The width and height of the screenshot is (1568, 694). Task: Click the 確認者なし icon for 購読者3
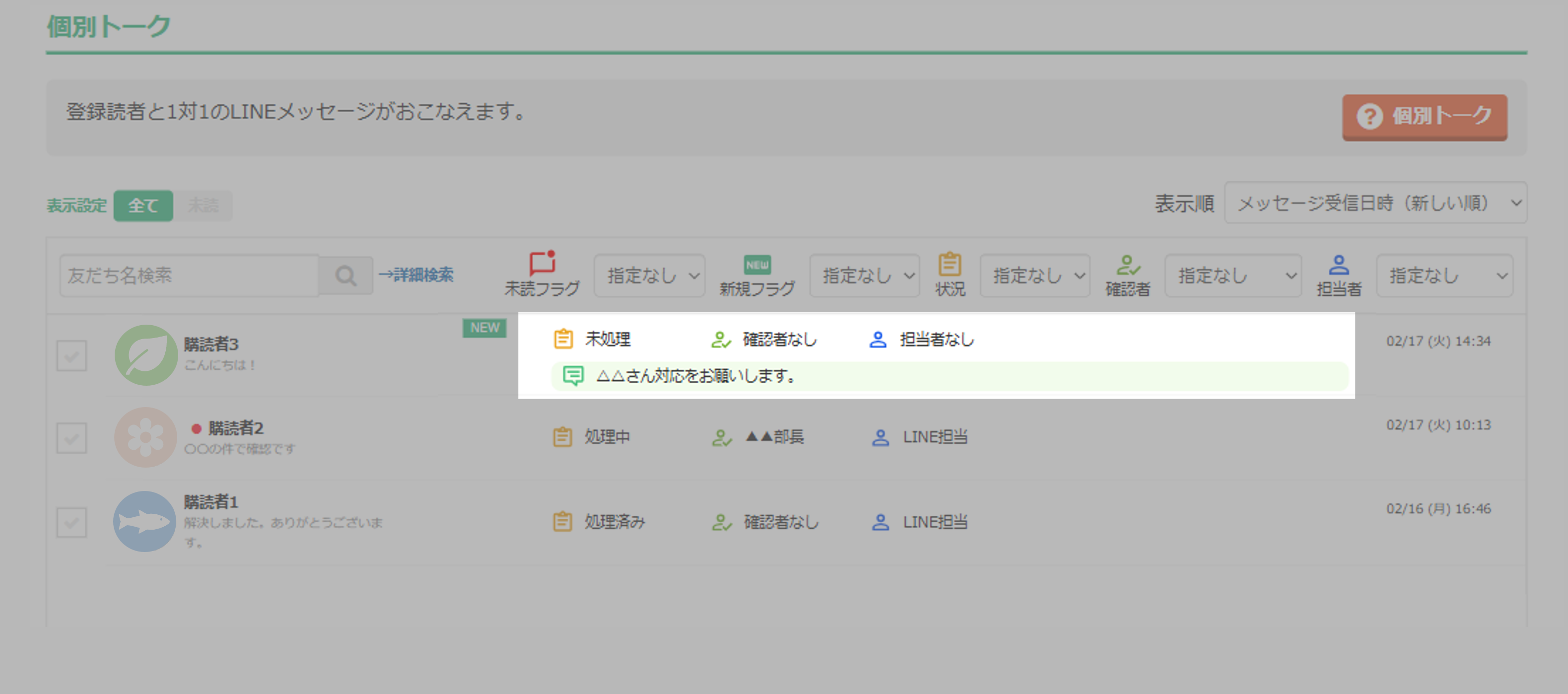coord(721,339)
